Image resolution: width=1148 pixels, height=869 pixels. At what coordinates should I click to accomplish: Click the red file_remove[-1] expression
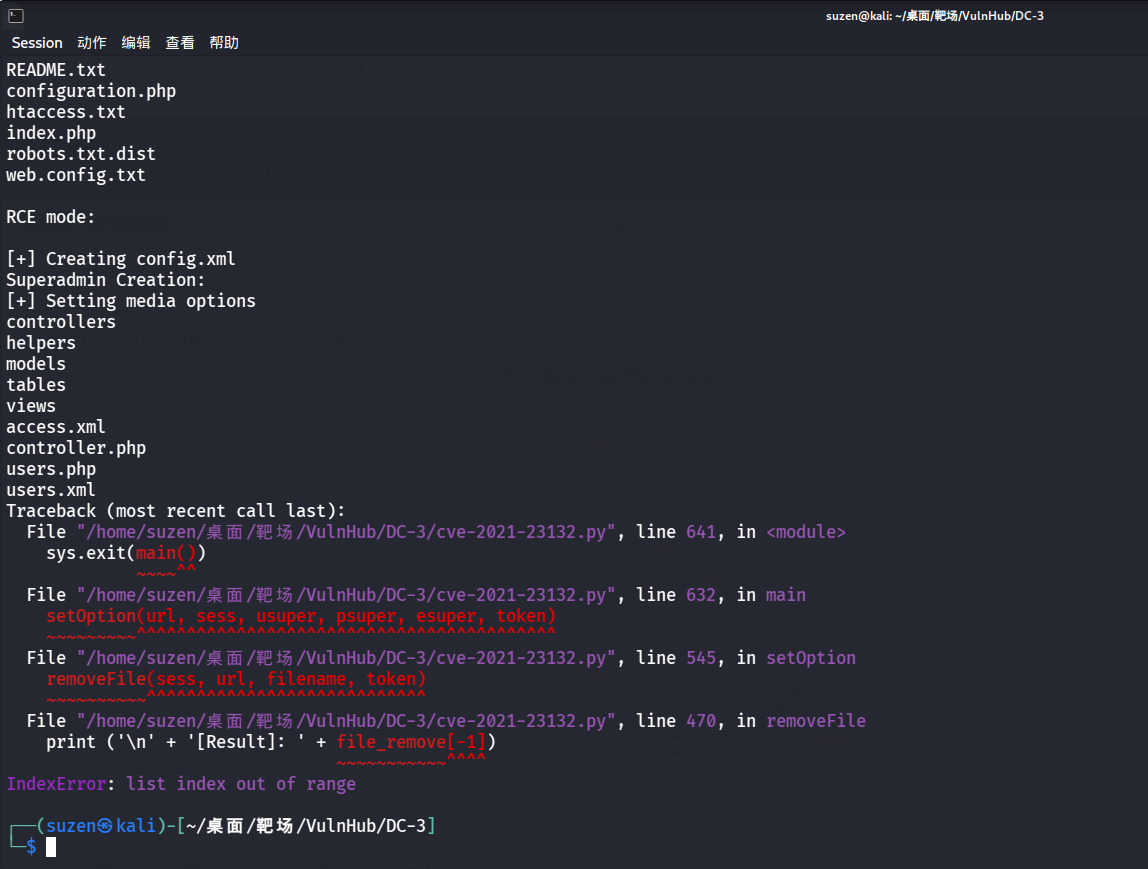click(x=411, y=742)
